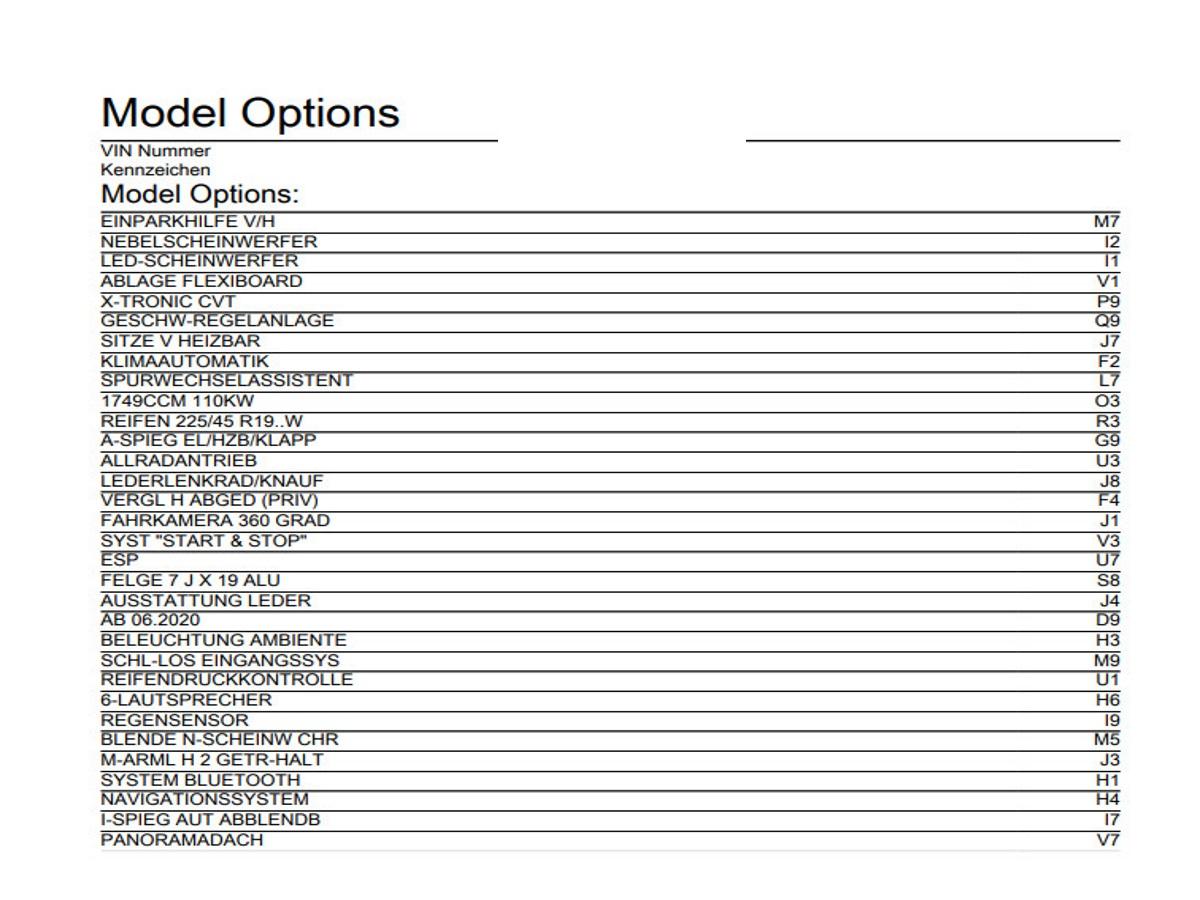Select the BELEUCHTUNG AMBIENTE row
The height and width of the screenshot is (900, 1200).
coord(610,641)
